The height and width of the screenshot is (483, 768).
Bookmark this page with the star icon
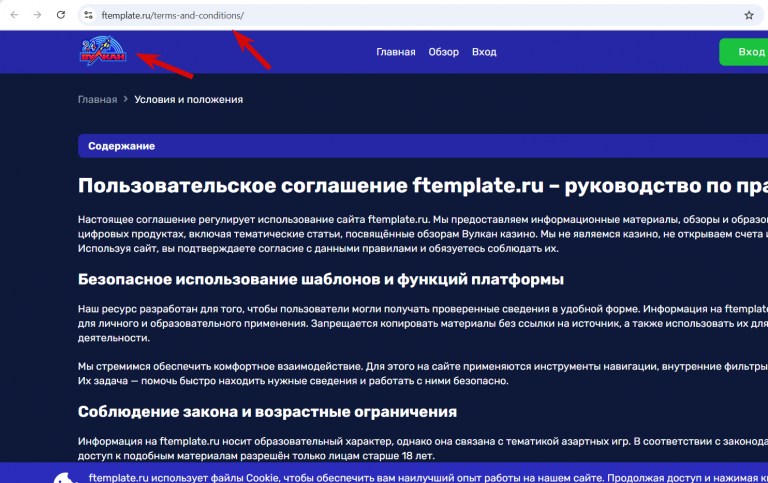point(748,15)
